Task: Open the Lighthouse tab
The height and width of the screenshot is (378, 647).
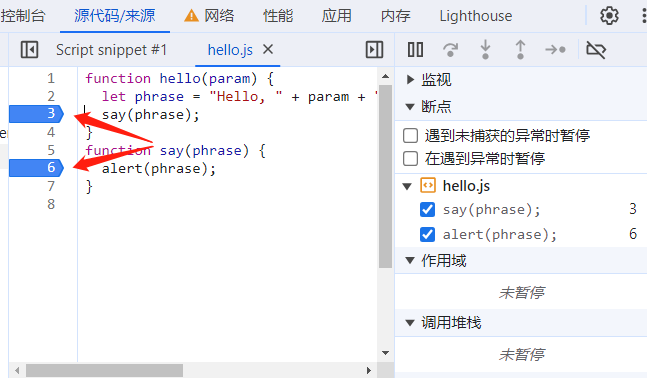Action: pyautogui.click(x=476, y=16)
